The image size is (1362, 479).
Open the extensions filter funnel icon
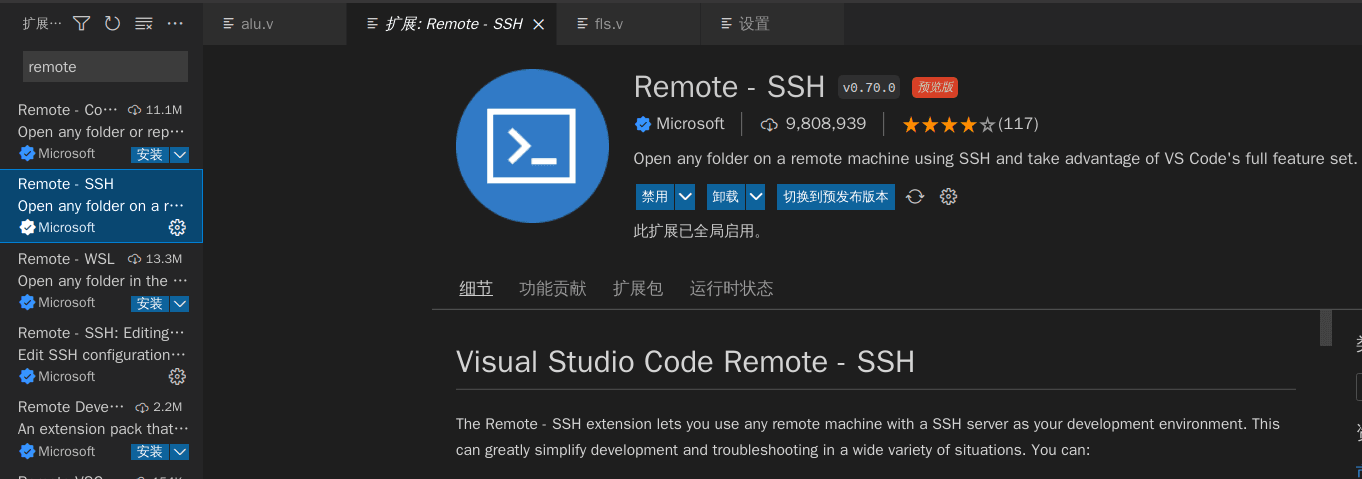click(82, 23)
